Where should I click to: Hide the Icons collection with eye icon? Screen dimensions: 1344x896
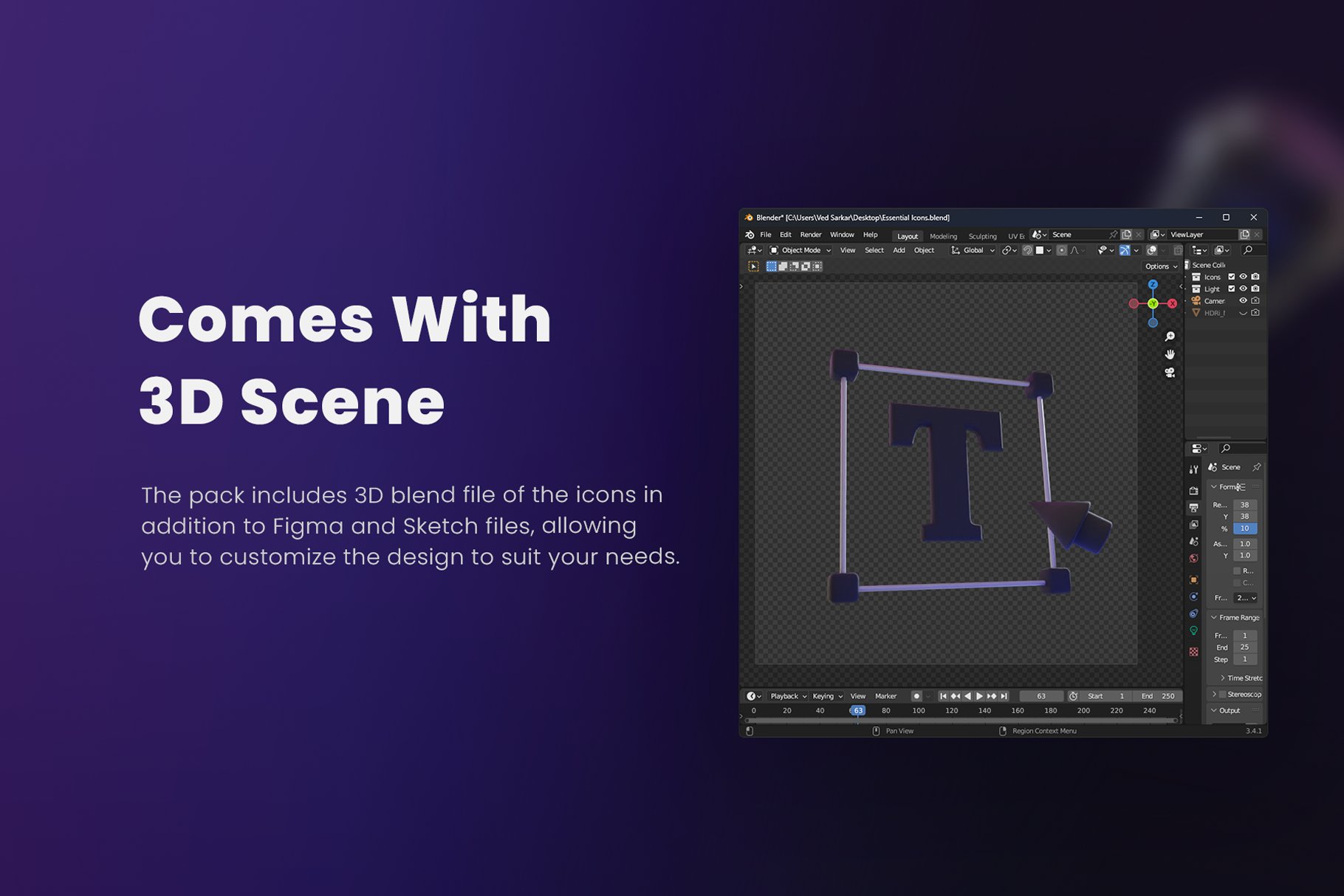tap(1243, 277)
